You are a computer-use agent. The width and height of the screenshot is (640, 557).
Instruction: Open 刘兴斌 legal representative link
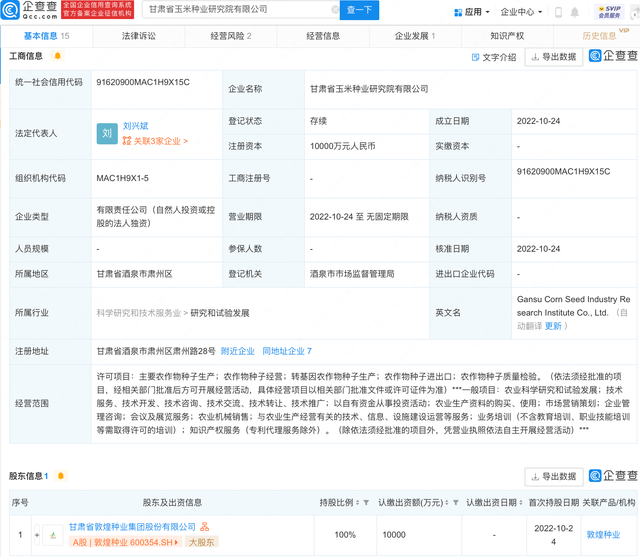coord(137,126)
